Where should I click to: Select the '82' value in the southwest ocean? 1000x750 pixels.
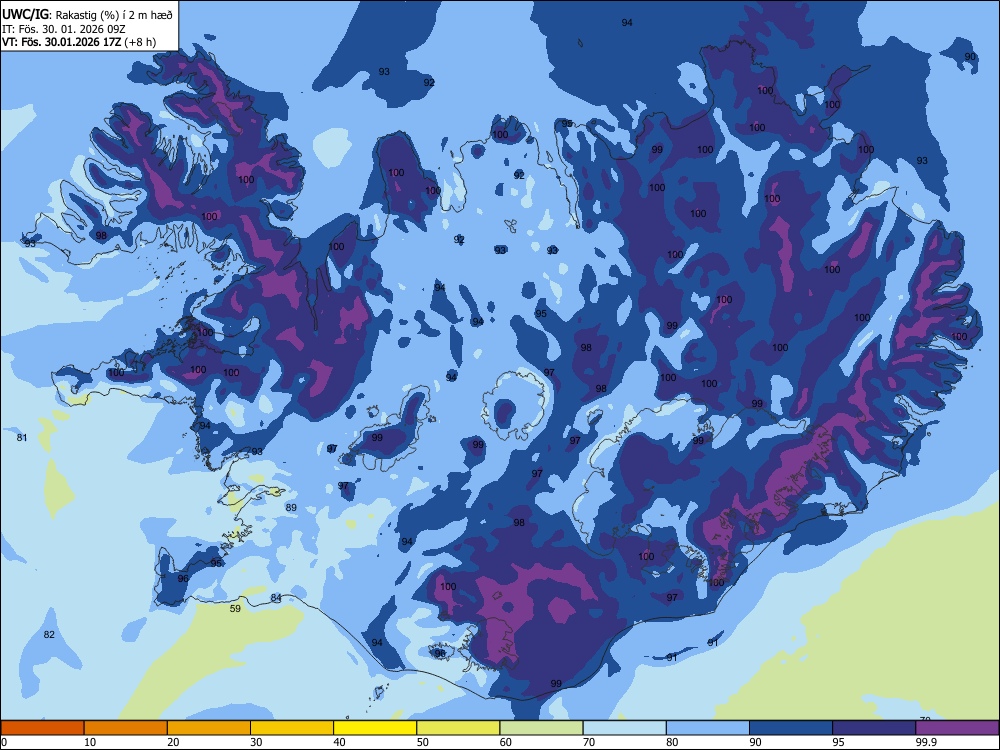coord(49,635)
